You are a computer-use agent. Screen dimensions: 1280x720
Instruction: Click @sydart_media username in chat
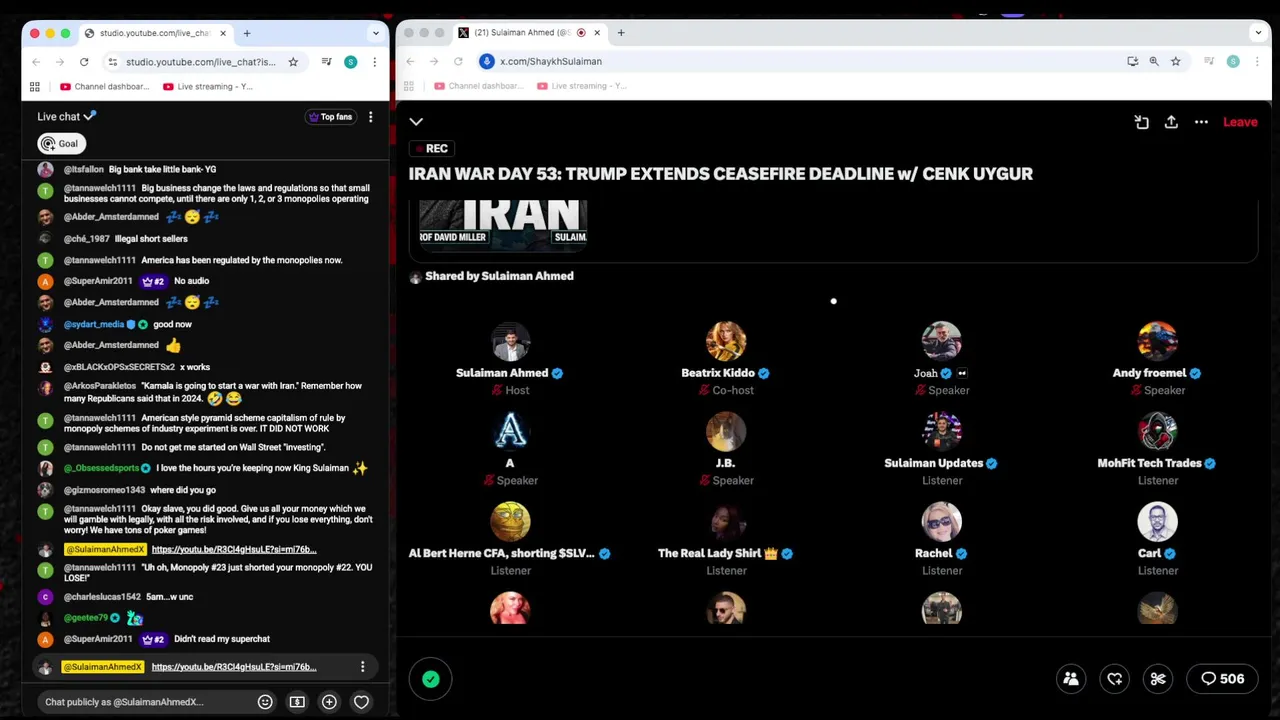(94, 324)
